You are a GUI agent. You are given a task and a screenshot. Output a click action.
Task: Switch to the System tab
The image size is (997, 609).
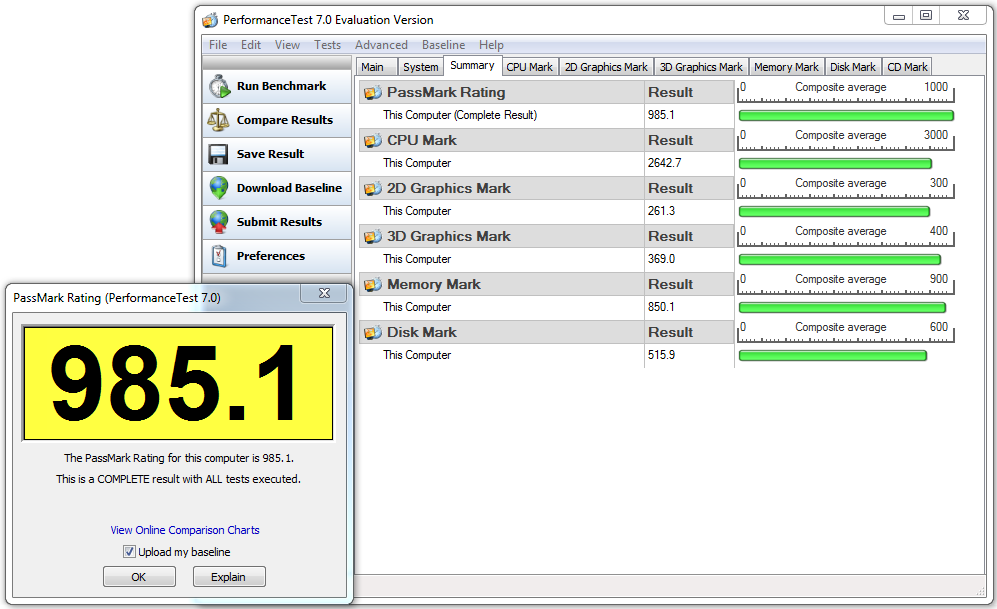click(420, 67)
